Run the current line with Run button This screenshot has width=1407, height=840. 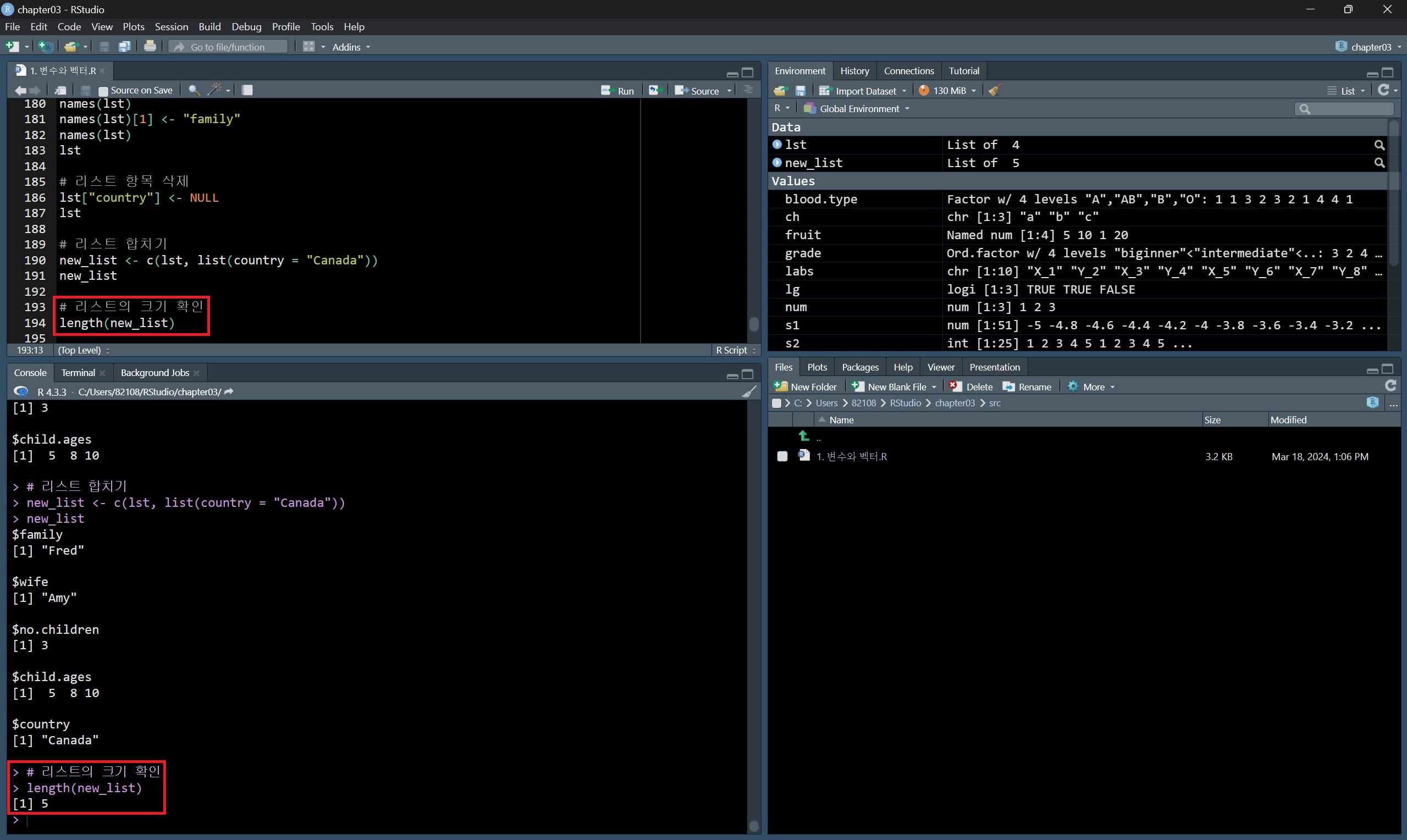pos(618,91)
